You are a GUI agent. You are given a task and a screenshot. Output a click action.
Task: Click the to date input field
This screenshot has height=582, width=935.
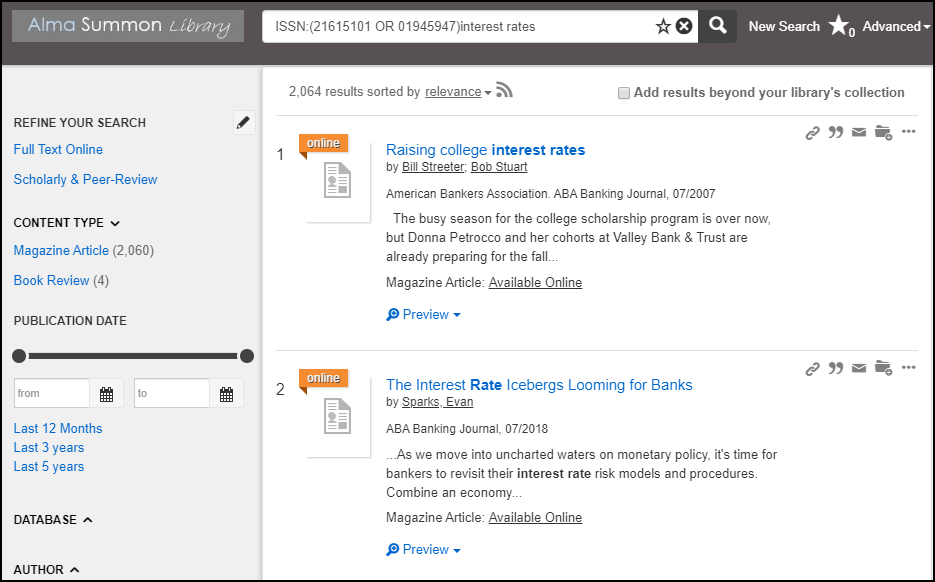tap(172, 394)
